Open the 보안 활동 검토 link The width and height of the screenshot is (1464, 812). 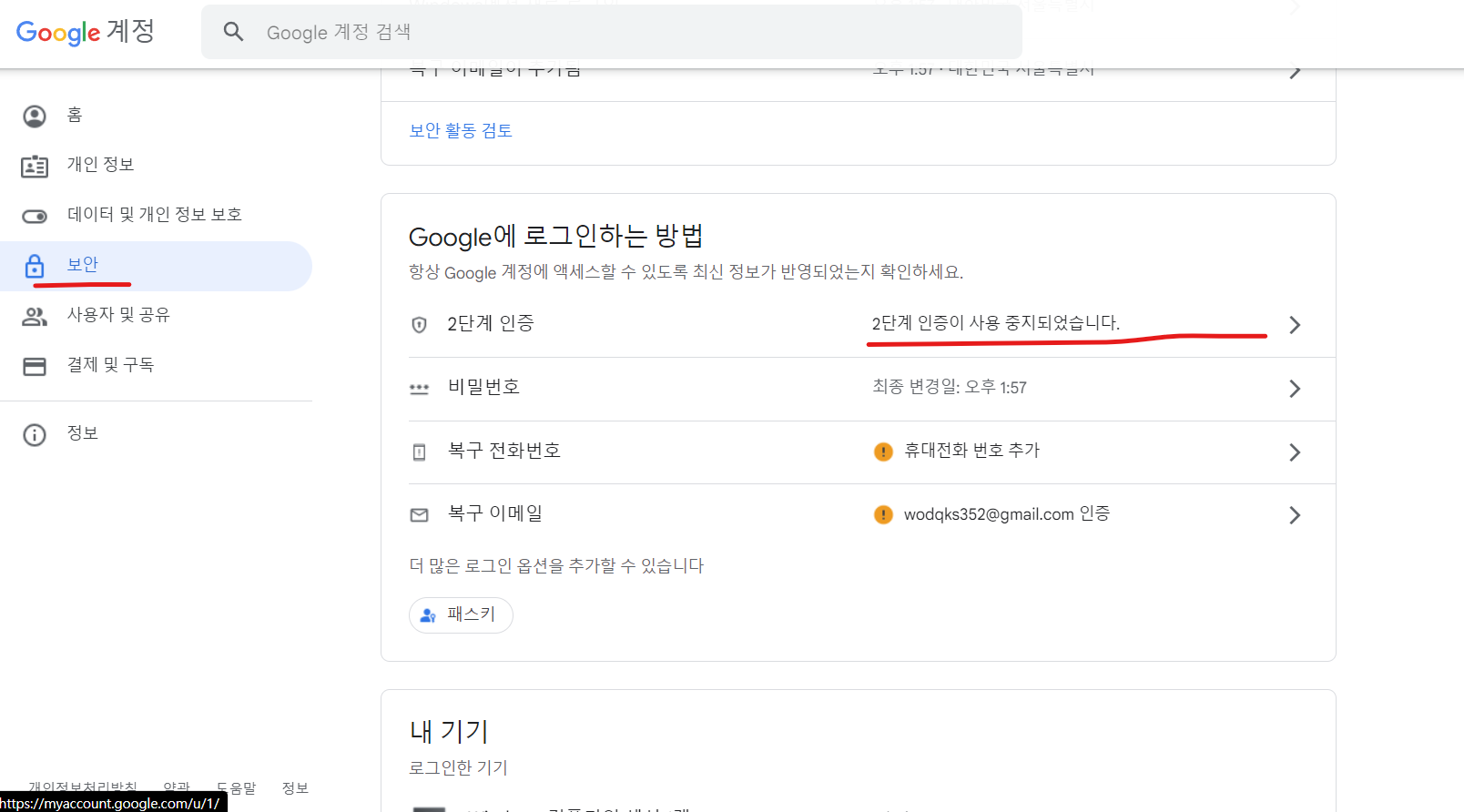(x=461, y=130)
